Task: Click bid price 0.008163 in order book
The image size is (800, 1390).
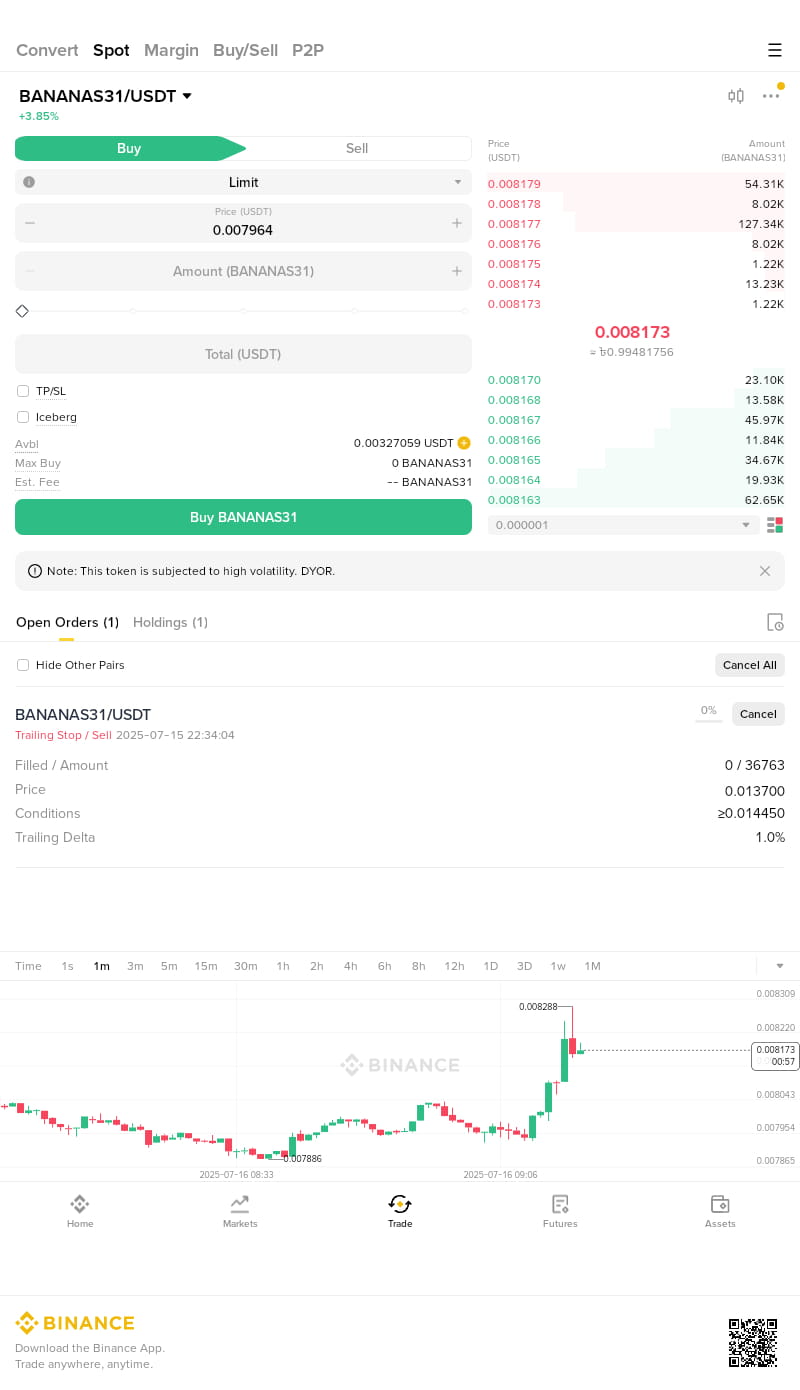Action: click(514, 500)
